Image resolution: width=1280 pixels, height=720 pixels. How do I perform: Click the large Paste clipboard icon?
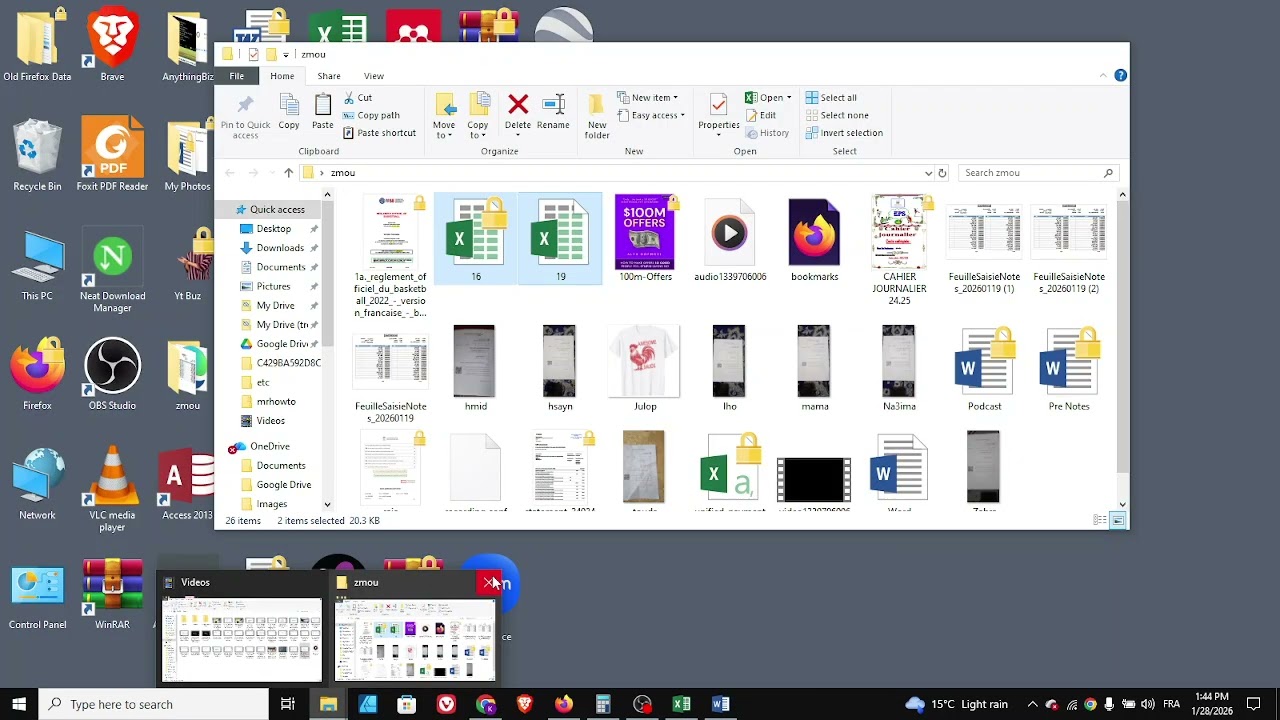322,105
